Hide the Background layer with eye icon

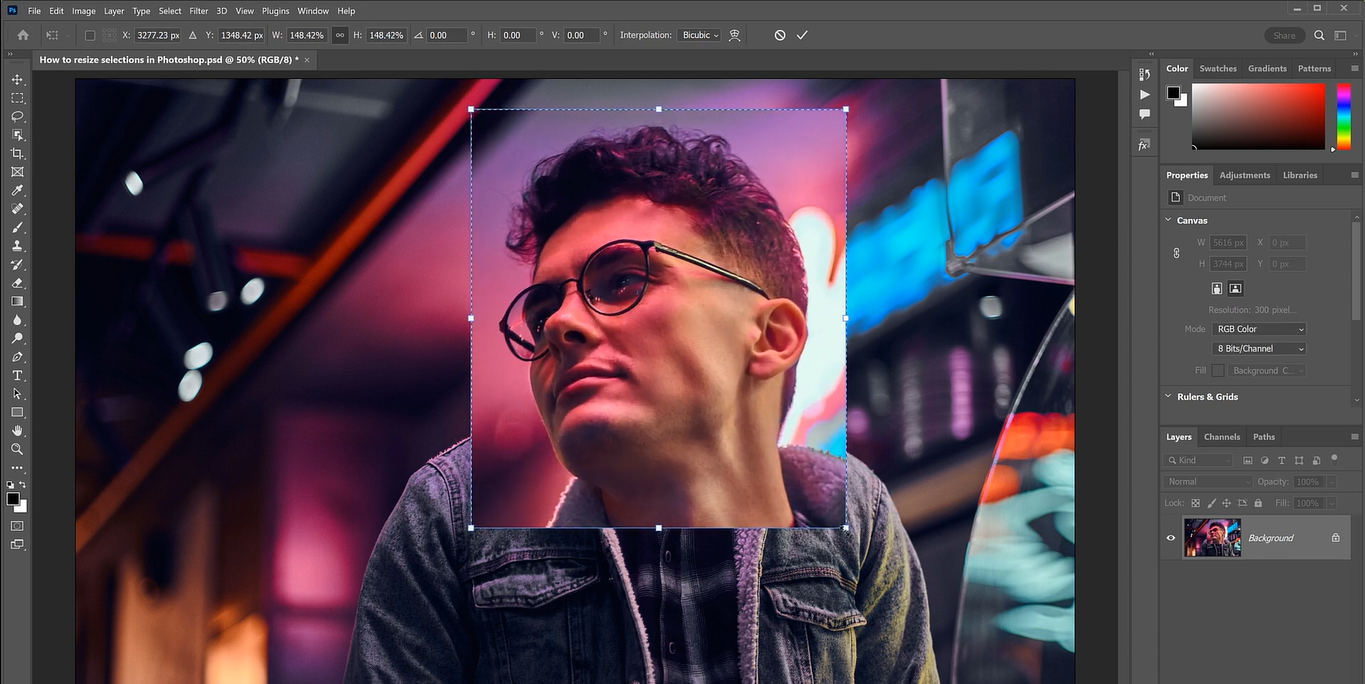(1171, 538)
